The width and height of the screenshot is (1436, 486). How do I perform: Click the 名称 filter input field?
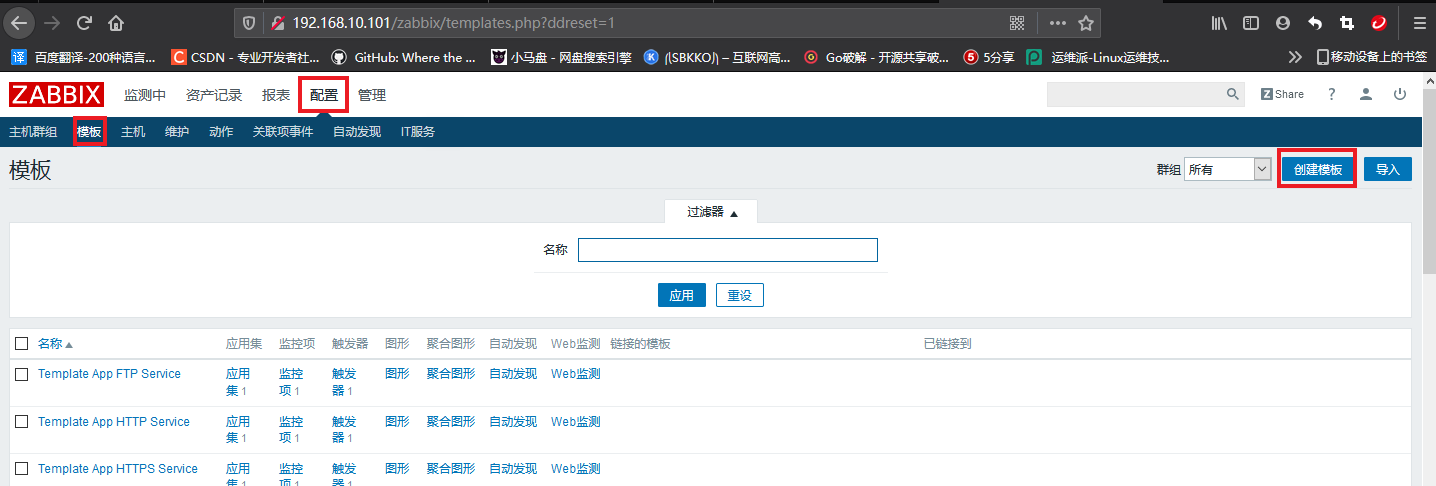pyautogui.click(x=728, y=250)
